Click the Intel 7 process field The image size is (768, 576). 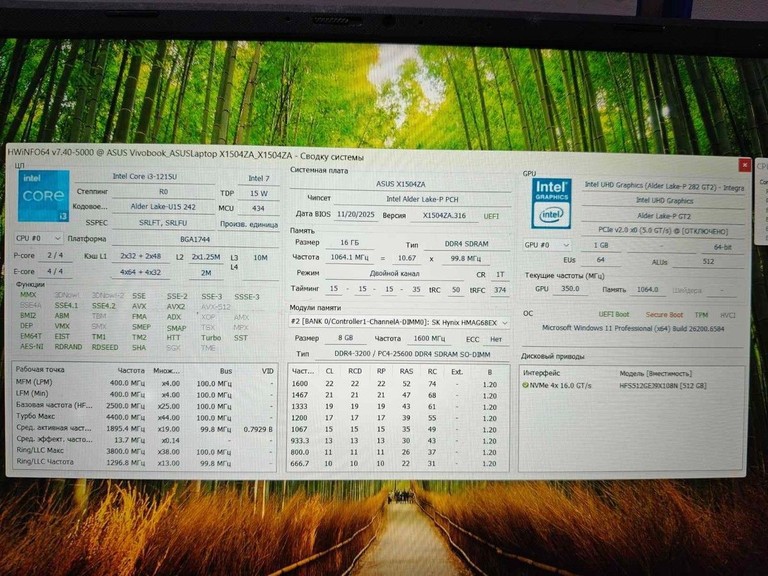[x=259, y=178]
